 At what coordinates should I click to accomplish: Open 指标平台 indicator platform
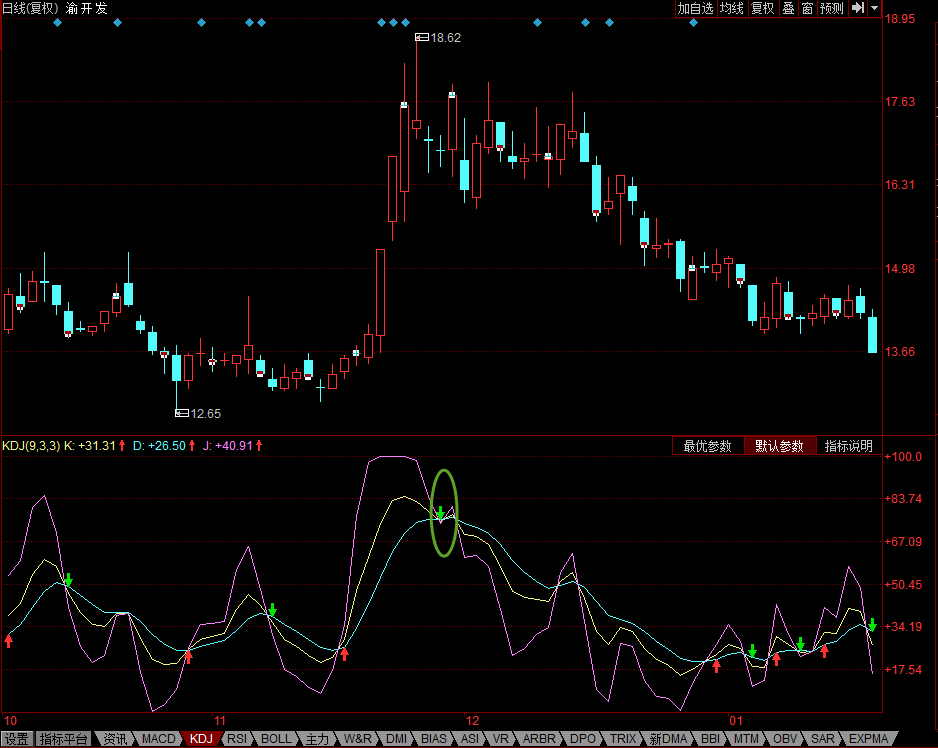click(x=63, y=739)
